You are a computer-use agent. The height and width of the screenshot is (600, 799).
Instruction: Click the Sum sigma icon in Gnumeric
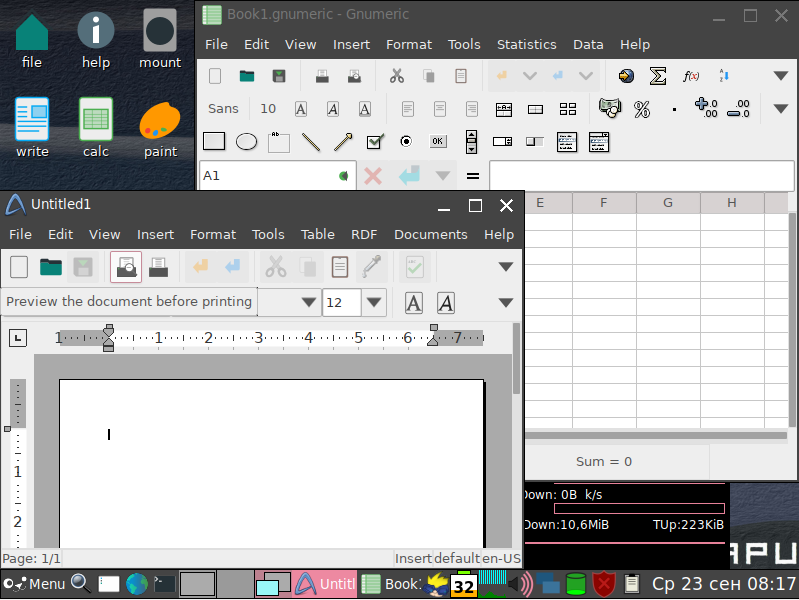tap(658, 76)
